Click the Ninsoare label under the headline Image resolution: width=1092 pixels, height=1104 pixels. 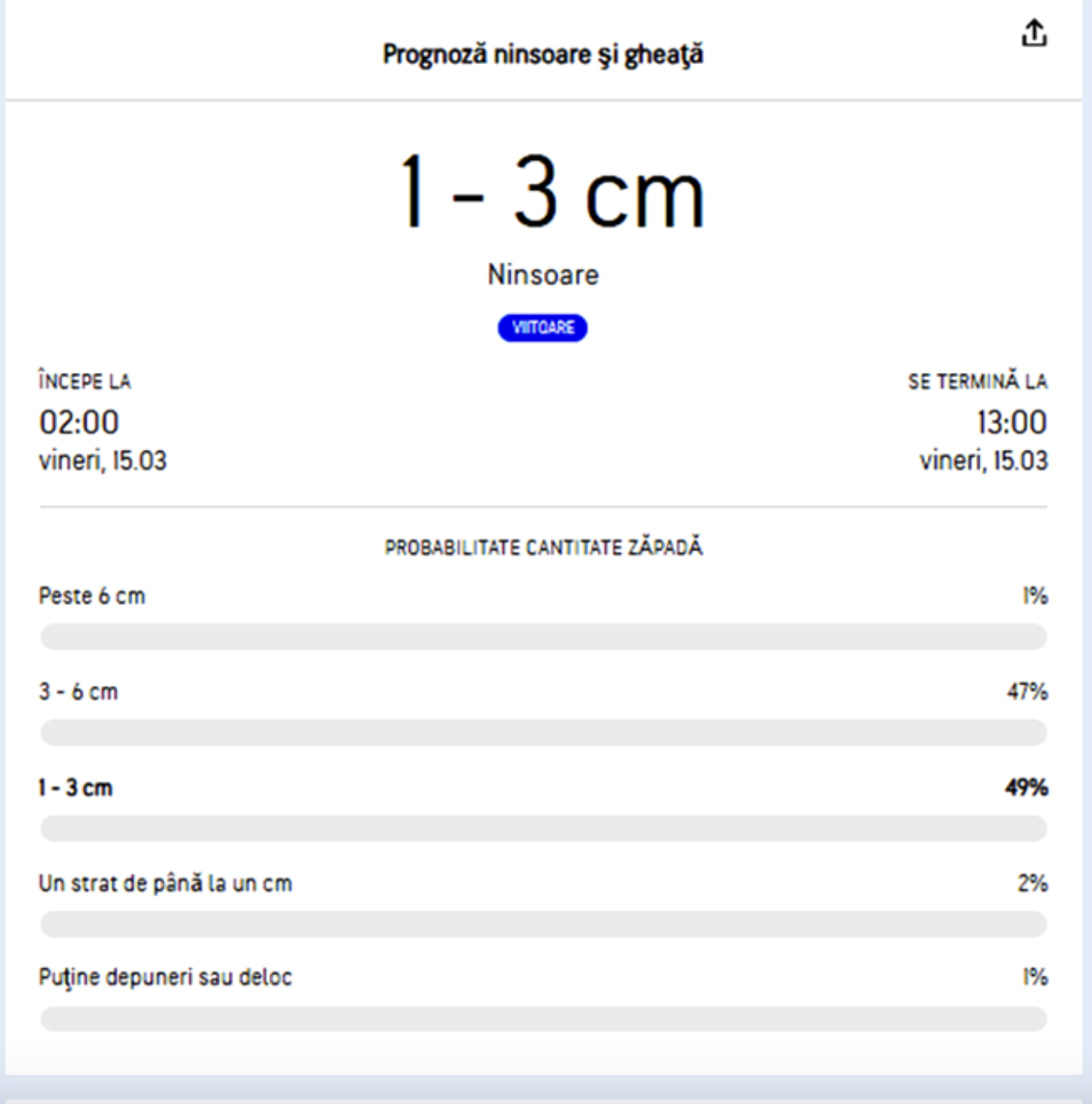point(543,275)
